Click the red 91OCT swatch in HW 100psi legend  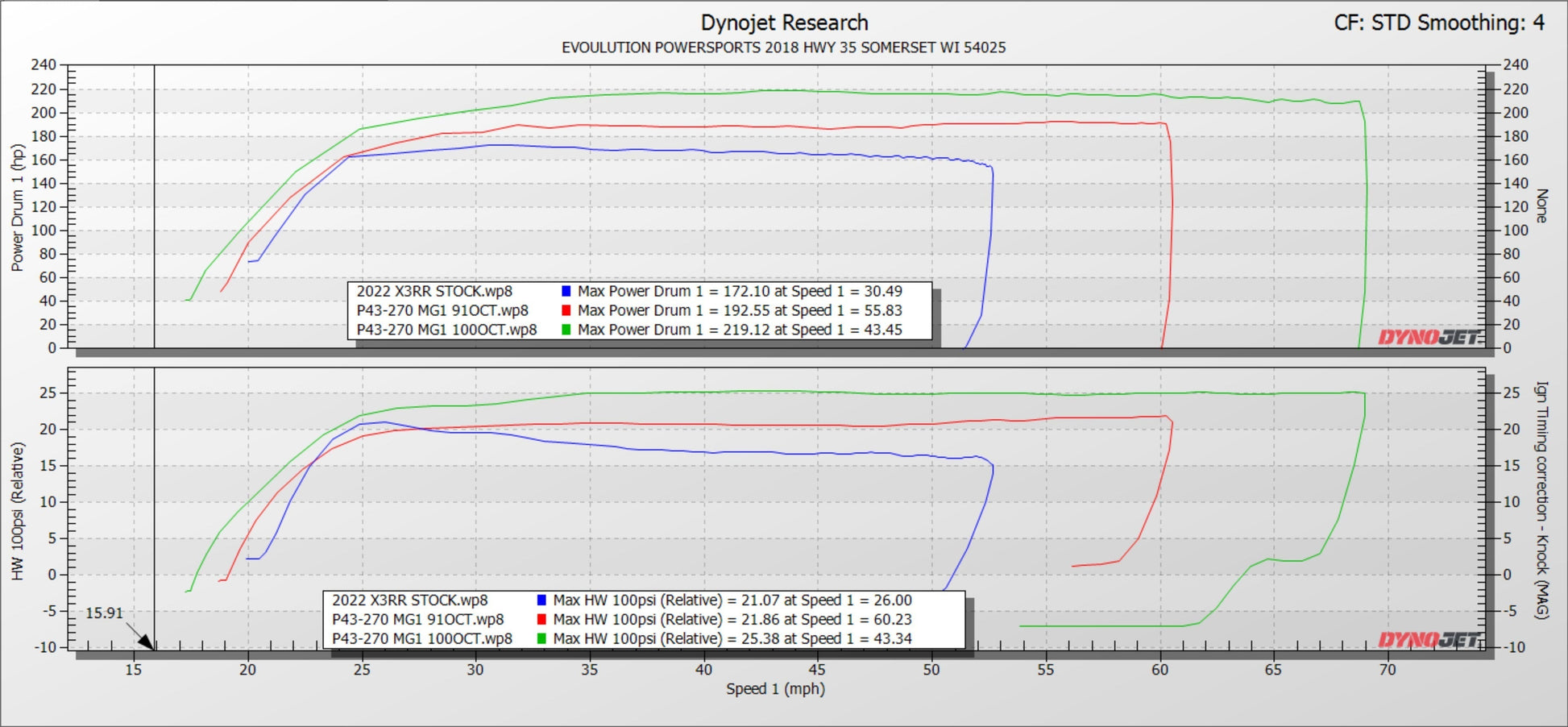(541, 620)
